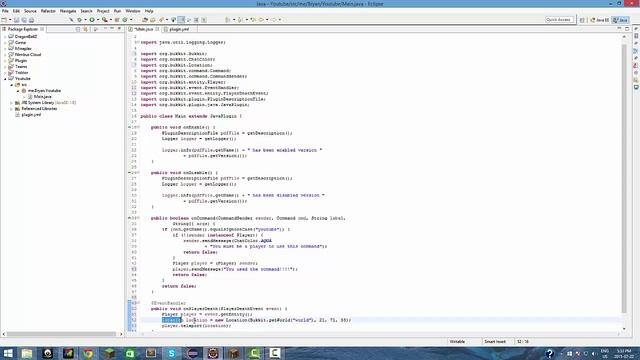The height and width of the screenshot is (360, 640).
Task: Toggle Link with Editor in Package Explorer
Action: [x=85, y=29]
